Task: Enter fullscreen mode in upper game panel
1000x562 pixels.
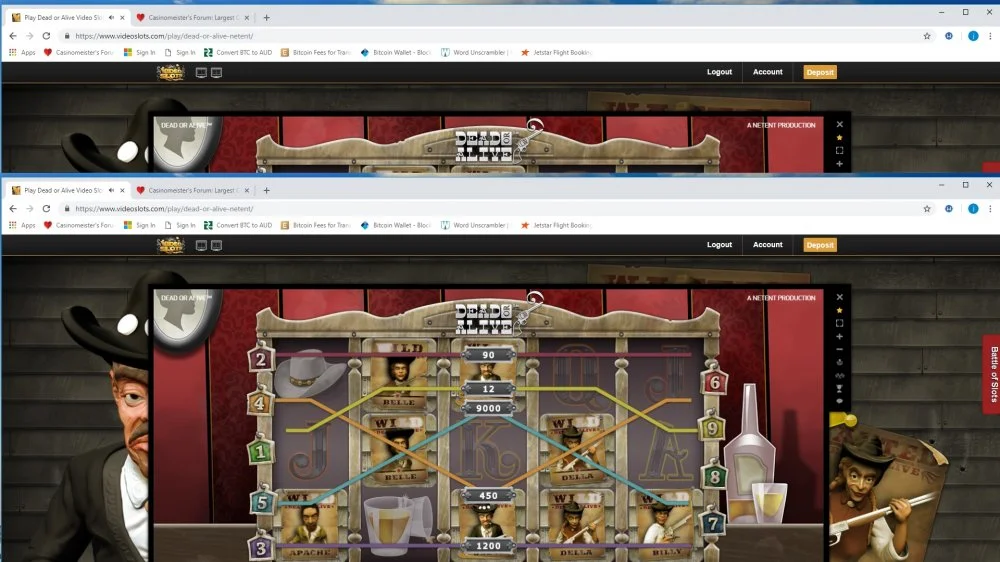Action: [839, 151]
